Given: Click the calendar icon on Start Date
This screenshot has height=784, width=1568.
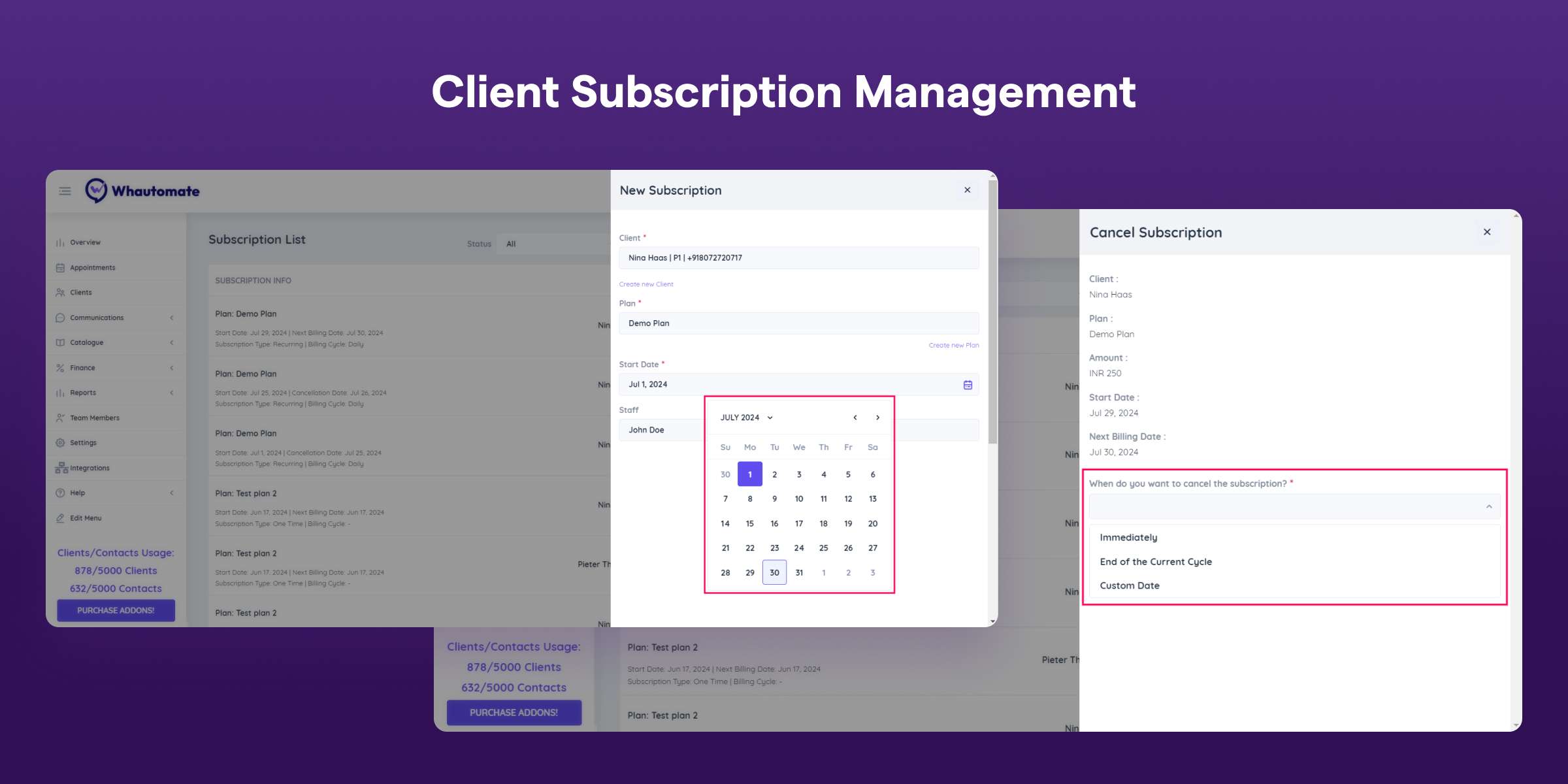Looking at the screenshot, I should click(x=967, y=384).
